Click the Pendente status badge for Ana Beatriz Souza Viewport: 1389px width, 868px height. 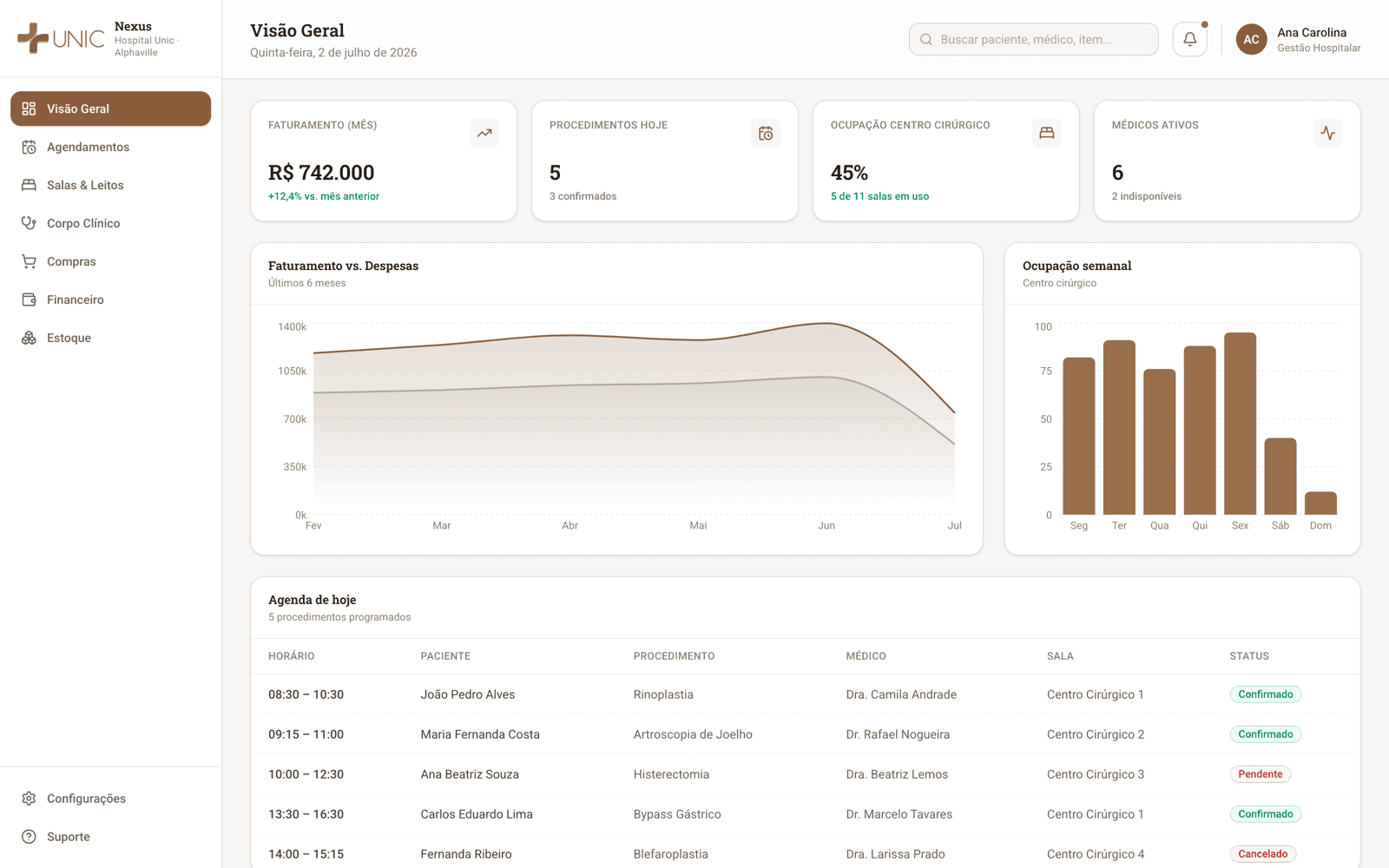1260,774
